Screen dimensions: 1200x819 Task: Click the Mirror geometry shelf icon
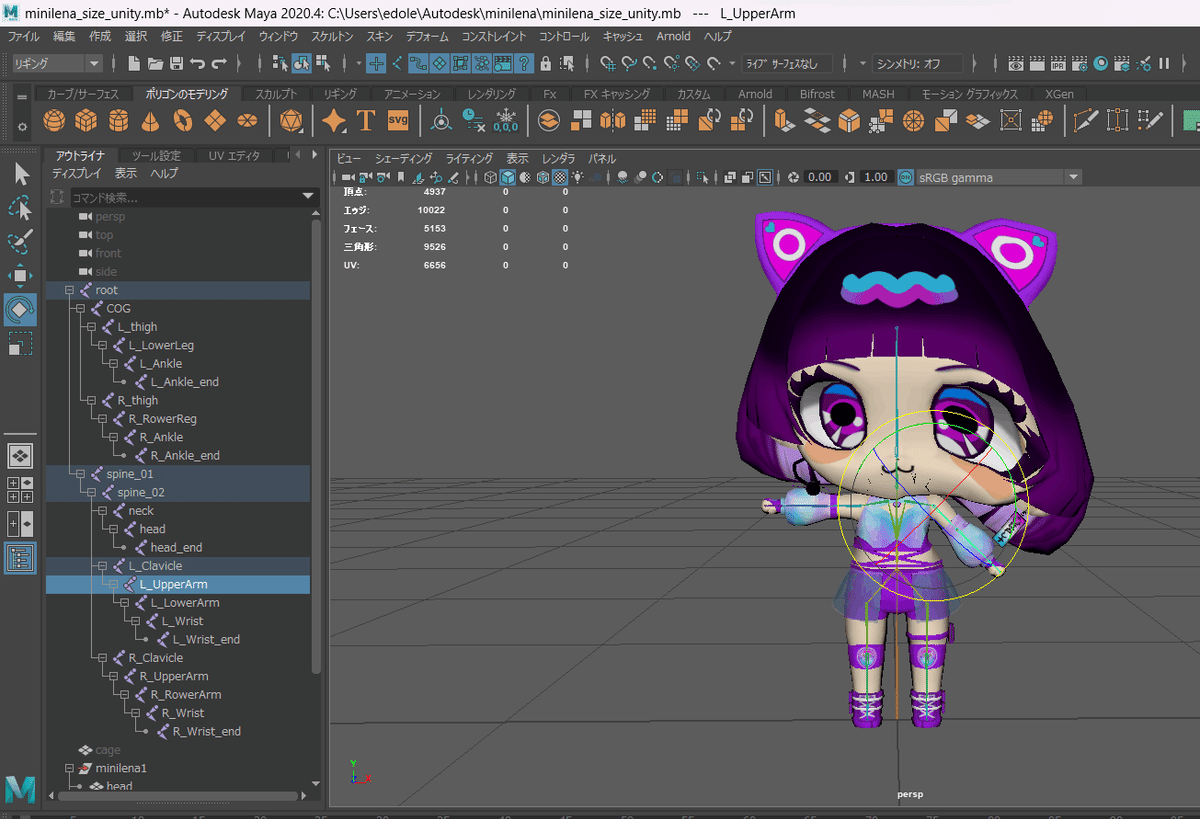pos(613,121)
